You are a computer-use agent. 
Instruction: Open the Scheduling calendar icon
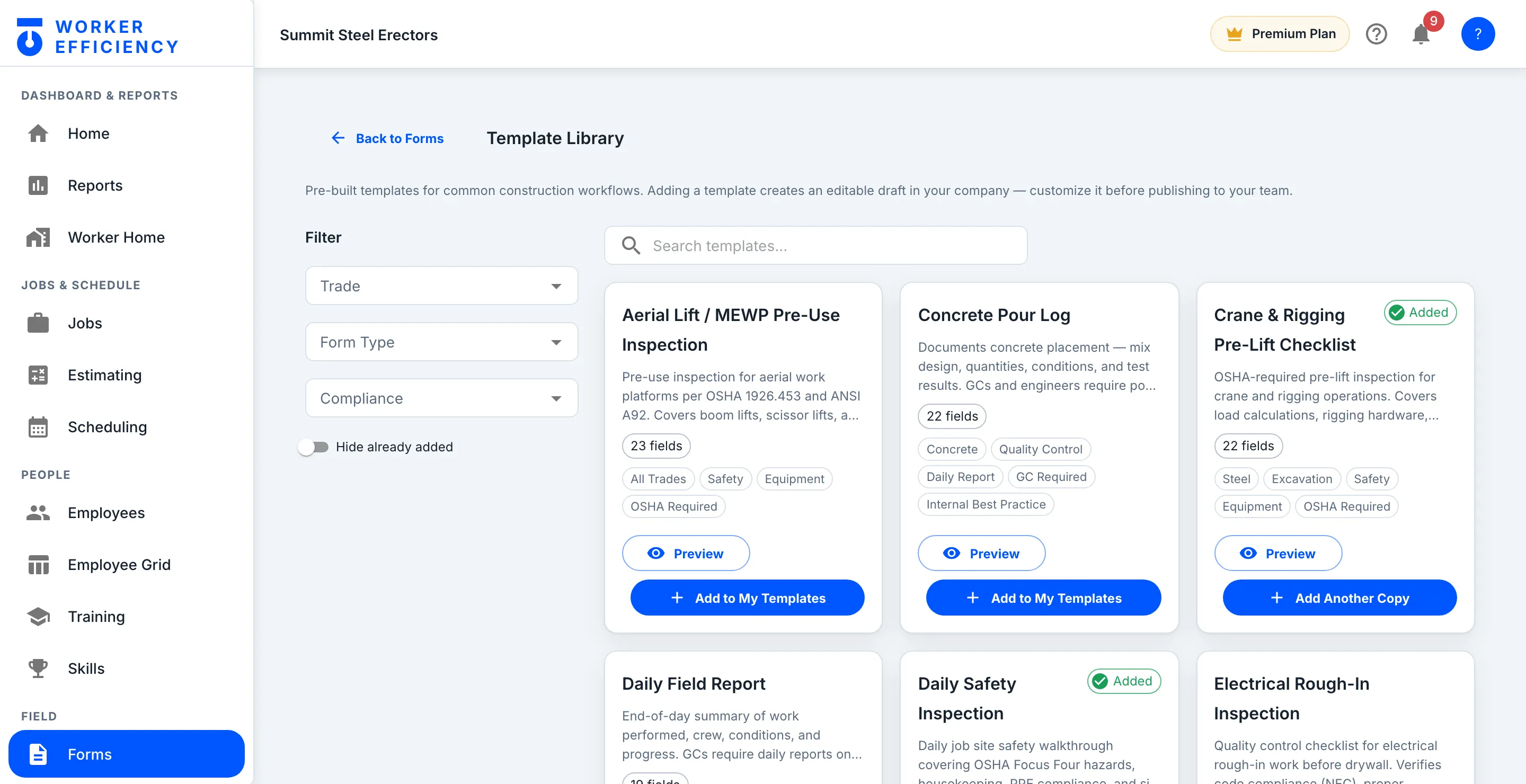(38, 427)
